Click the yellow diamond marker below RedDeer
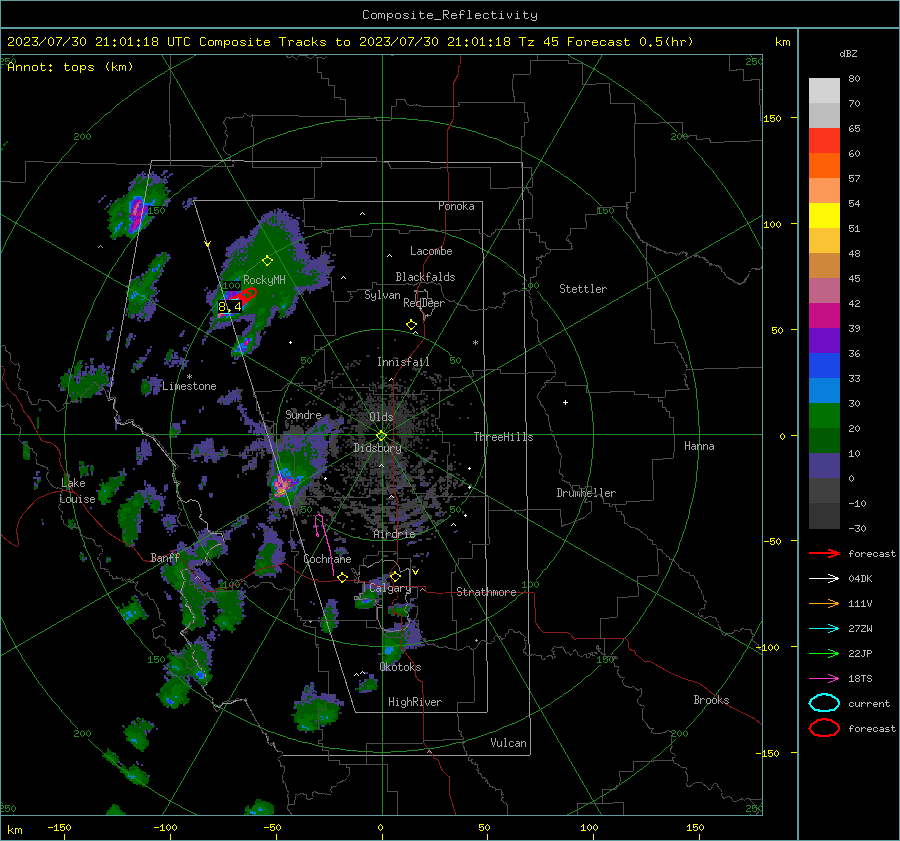Viewport: 900px width, 841px height. pos(411,325)
